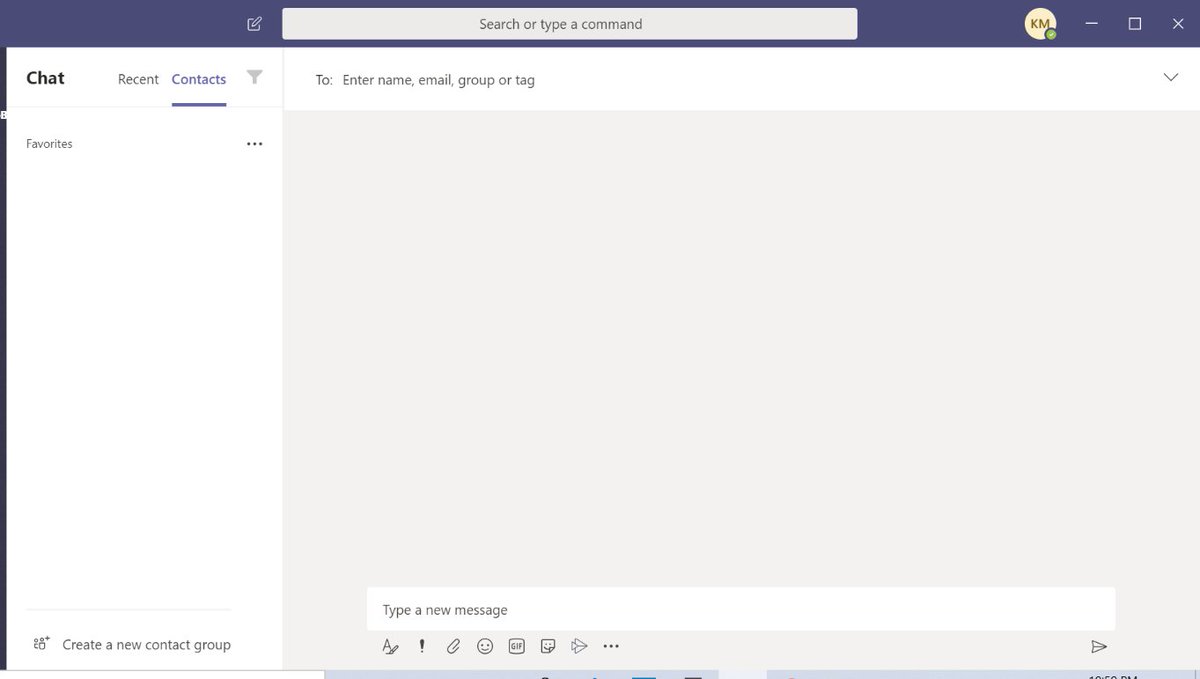The image size is (1200, 679).
Task: Open the KM profile avatar menu
Action: point(1040,24)
